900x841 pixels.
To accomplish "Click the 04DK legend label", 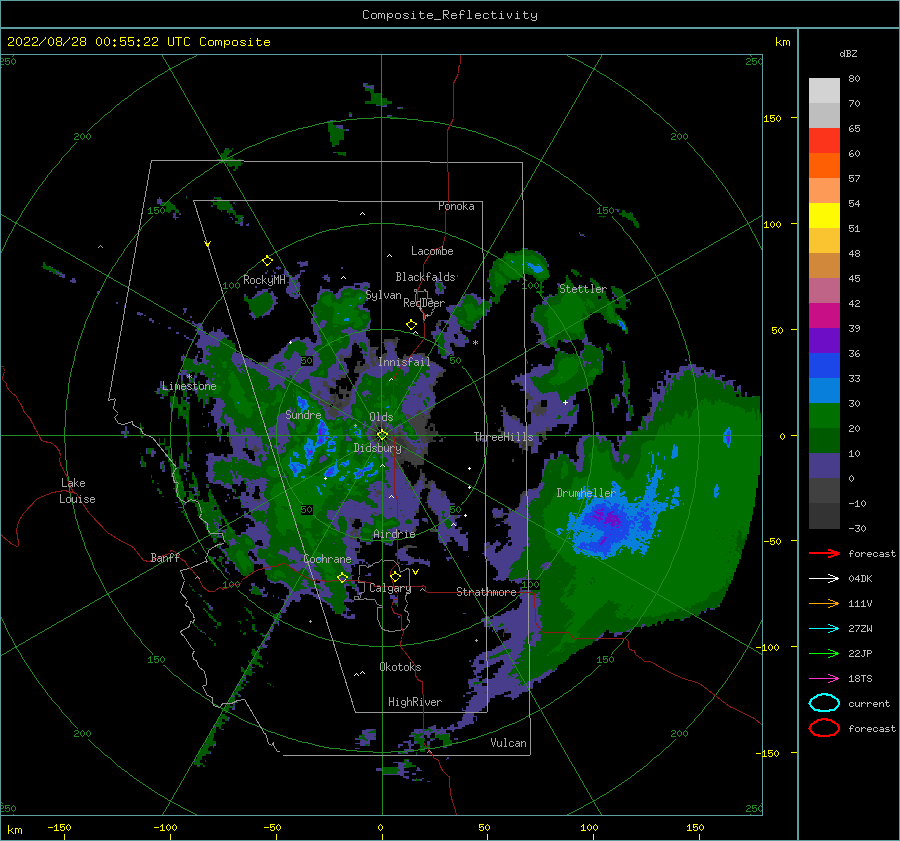I will (860, 579).
